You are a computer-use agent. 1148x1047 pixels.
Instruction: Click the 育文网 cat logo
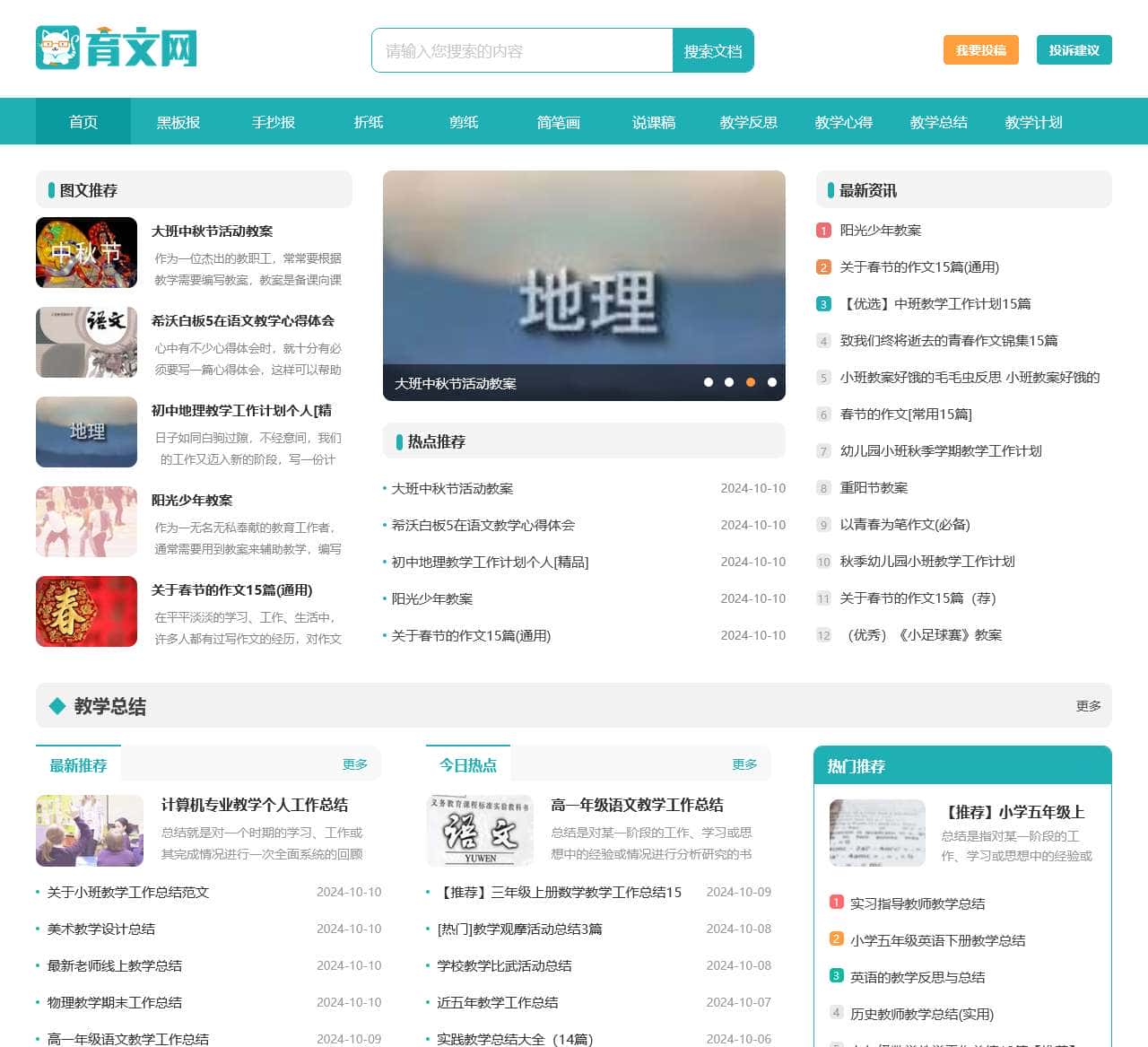tap(116, 48)
